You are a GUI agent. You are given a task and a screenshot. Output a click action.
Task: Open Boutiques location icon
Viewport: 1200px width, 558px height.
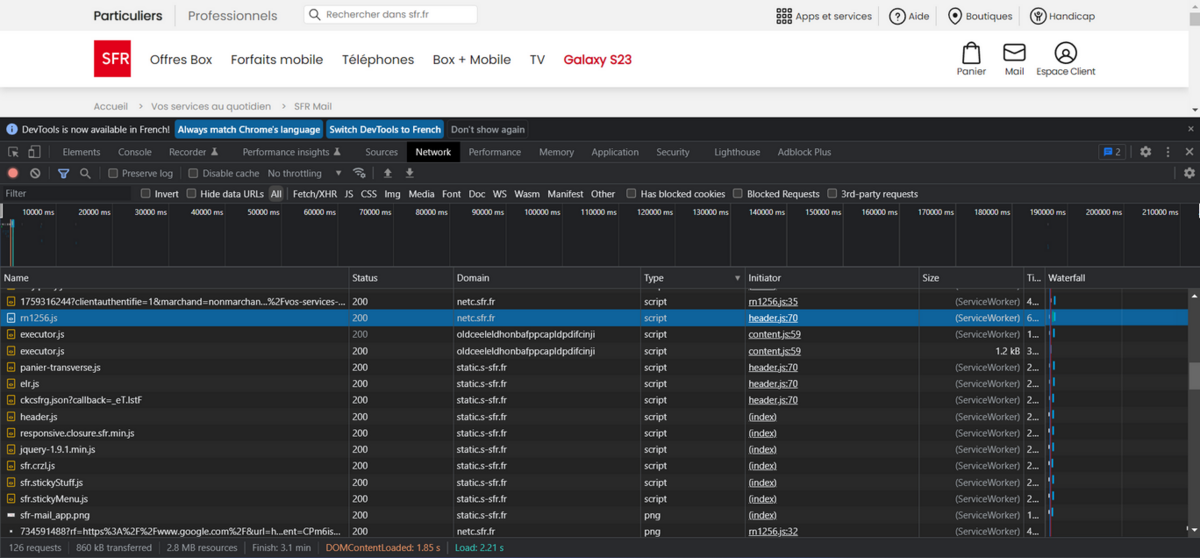tap(954, 16)
